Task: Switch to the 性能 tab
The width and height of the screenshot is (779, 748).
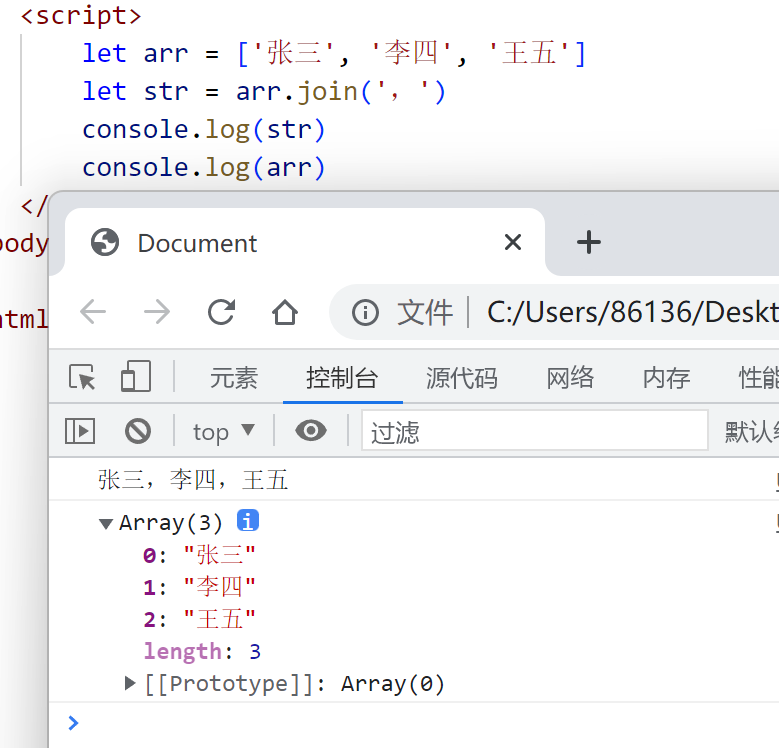Action: (x=759, y=378)
